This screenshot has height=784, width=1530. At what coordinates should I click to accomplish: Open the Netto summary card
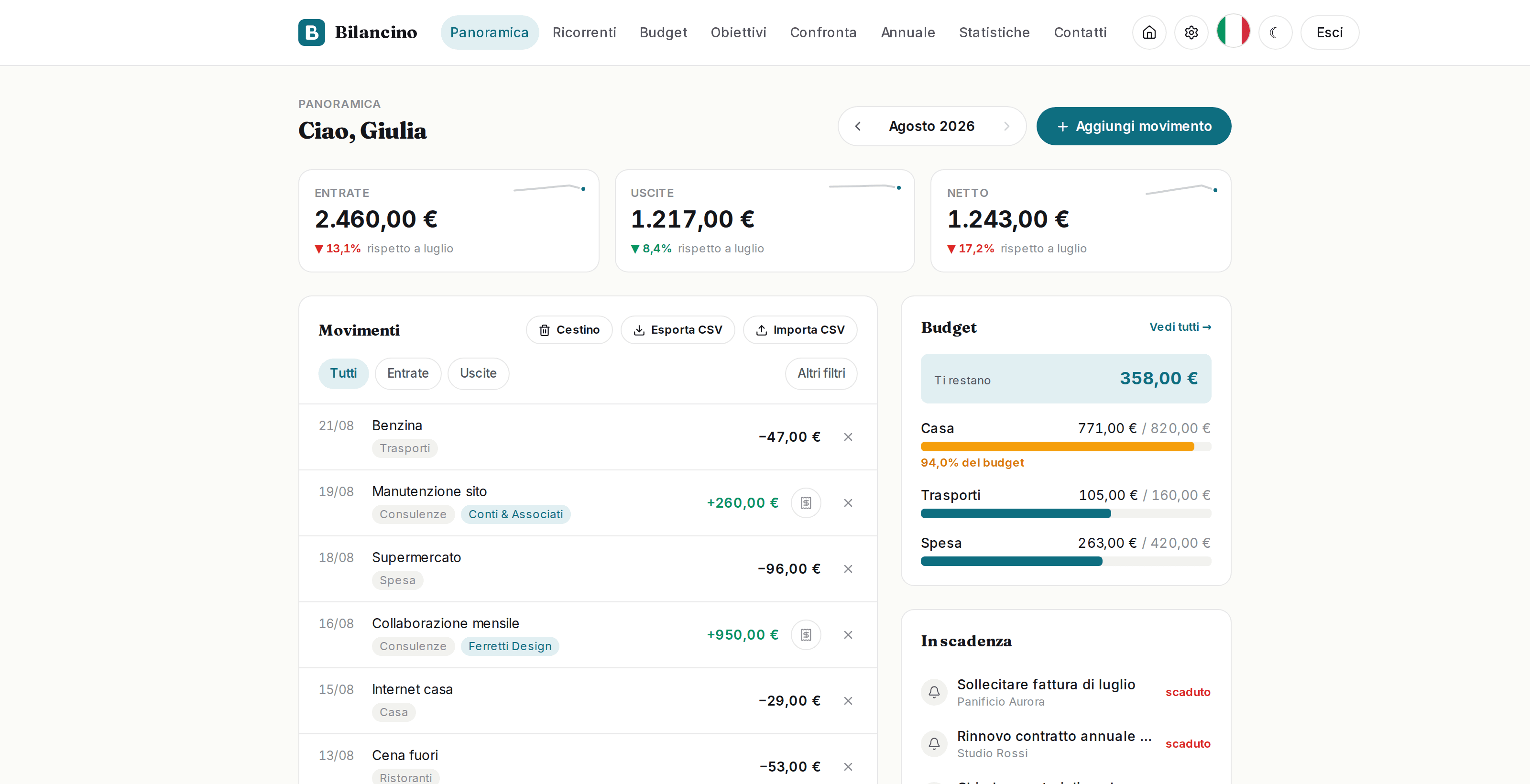tap(1081, 221)
